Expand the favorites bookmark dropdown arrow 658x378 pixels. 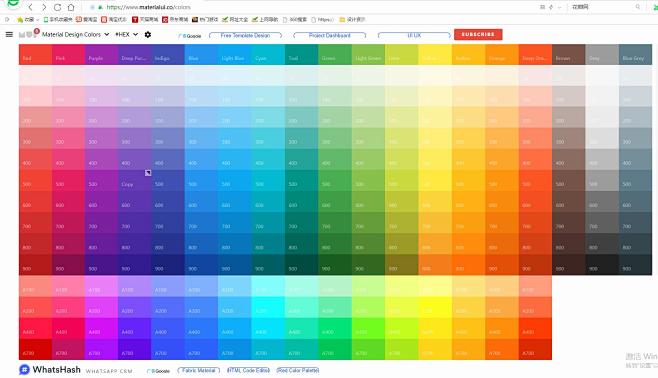[x=37, y=20]
